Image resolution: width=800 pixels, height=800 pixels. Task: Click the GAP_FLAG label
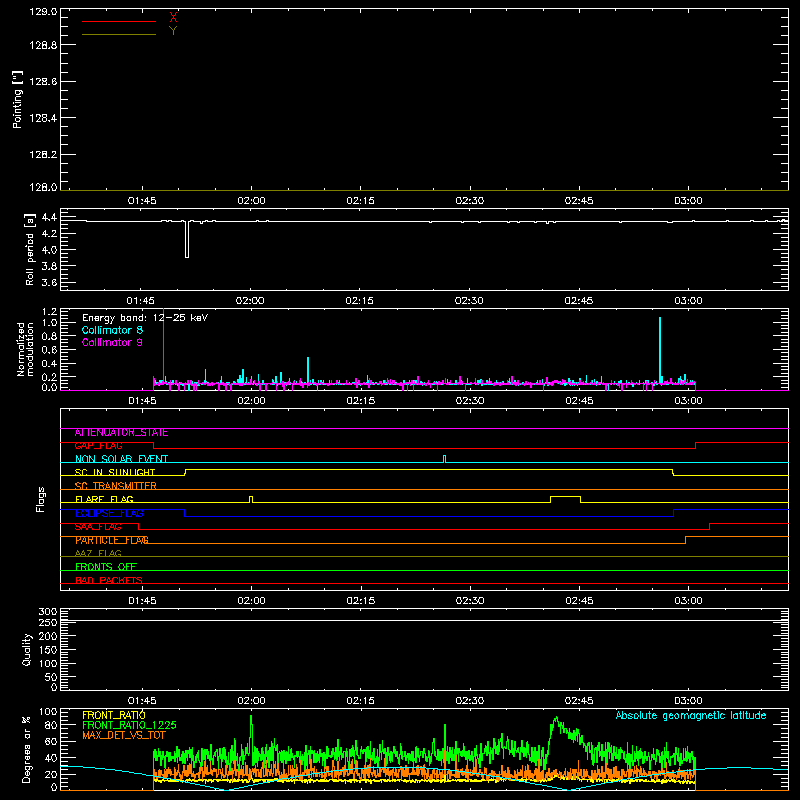pyautogui.click(x=98, y=446)
